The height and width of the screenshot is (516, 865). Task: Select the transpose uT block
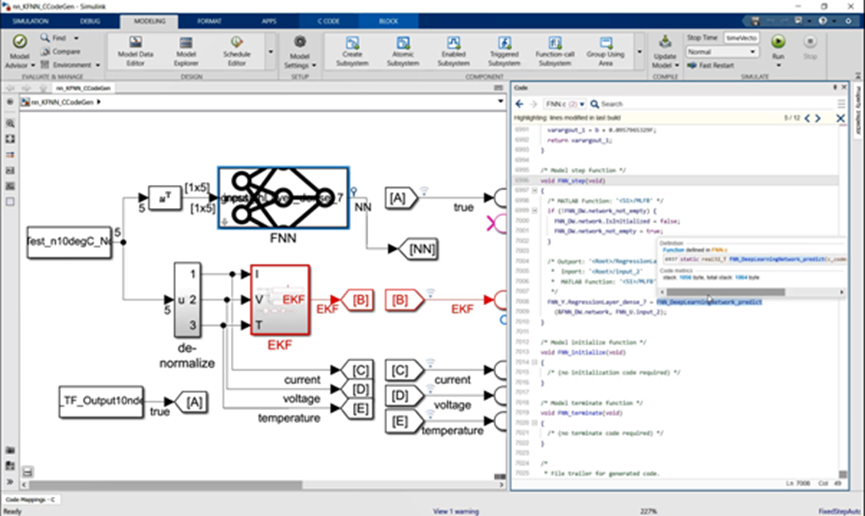coord(164,198)
